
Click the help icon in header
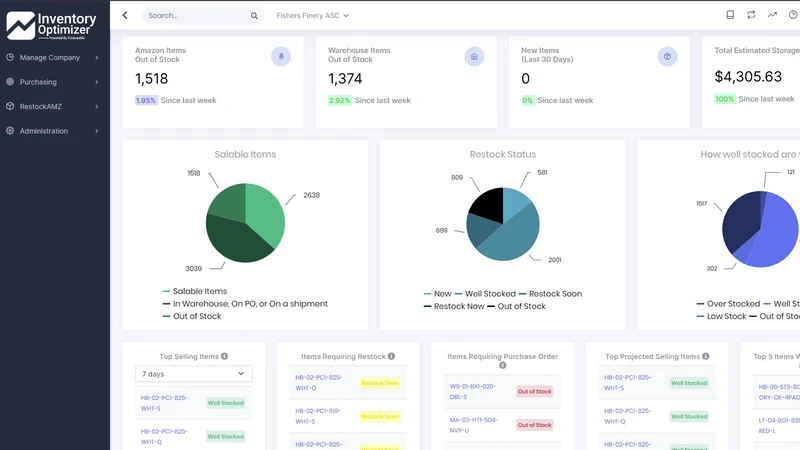click(x=793, y=15)
